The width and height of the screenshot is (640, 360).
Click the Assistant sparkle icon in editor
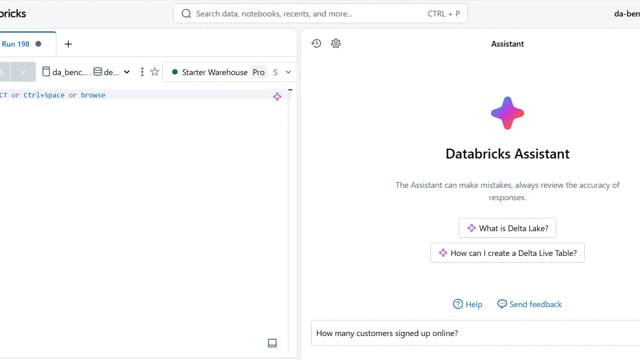pos(277,97)
